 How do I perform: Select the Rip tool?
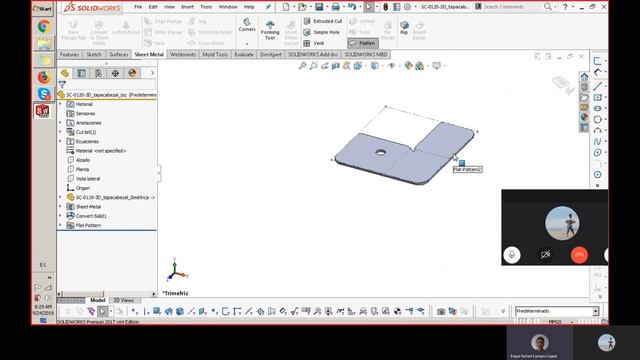pyautogui.click(x=404, y=27)
